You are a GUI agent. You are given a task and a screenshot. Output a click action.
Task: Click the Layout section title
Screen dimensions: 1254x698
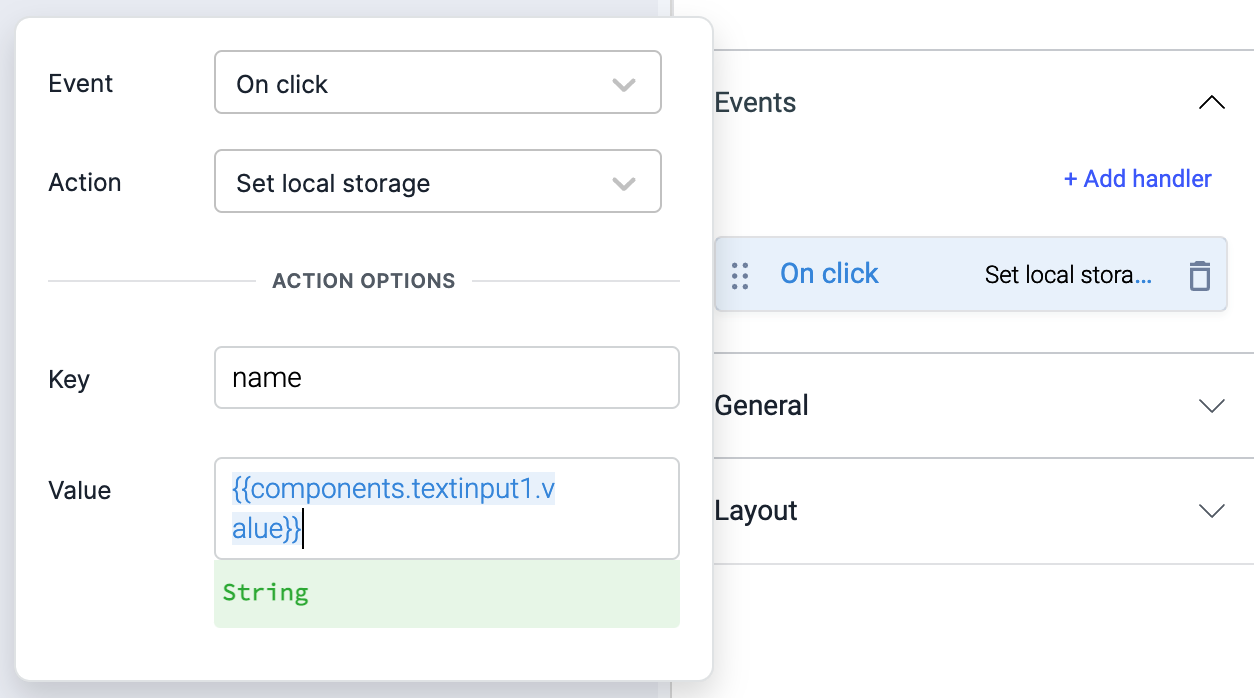tap(755, 510)
